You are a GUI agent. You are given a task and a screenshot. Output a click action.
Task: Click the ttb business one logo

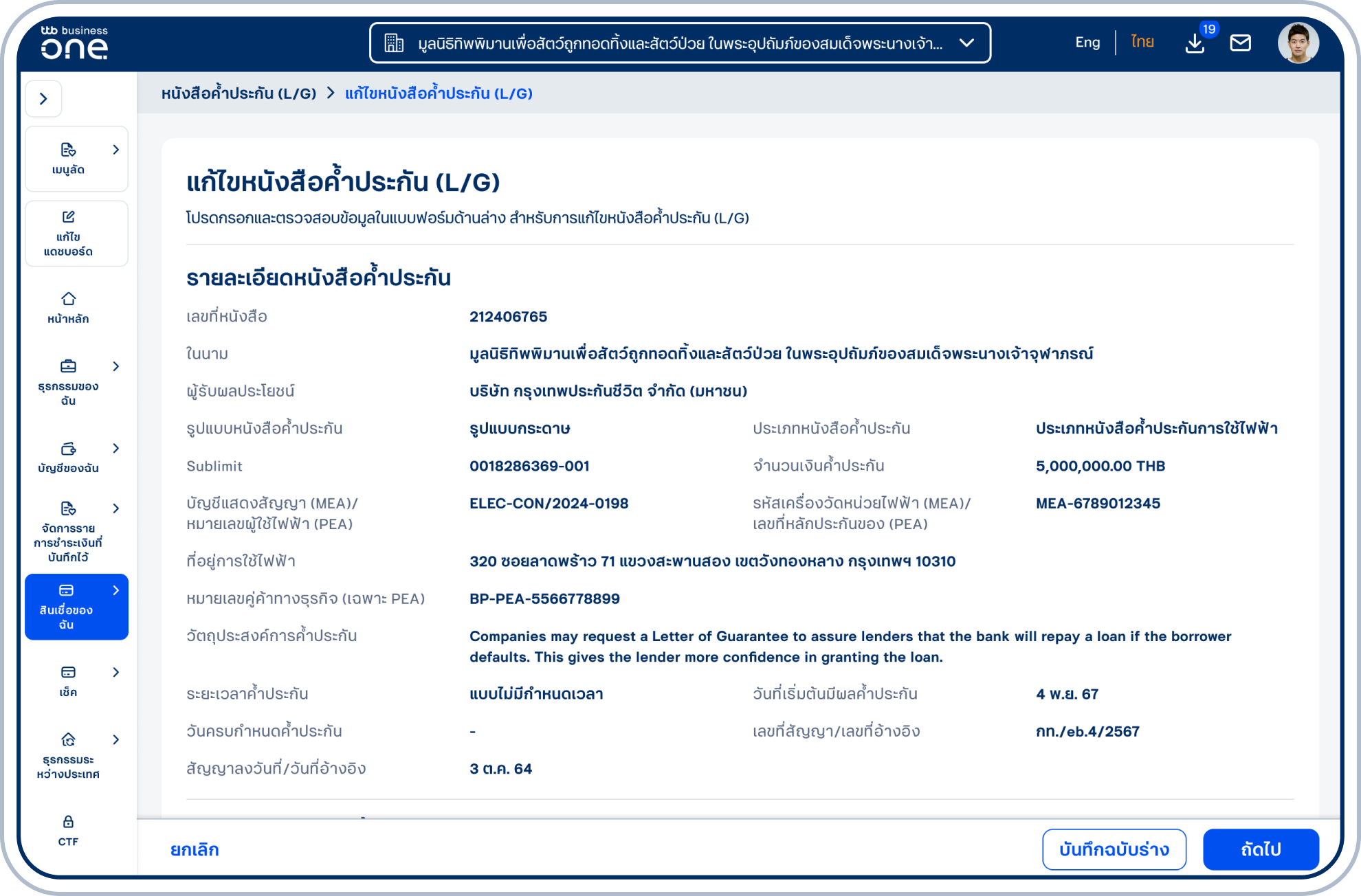(74, 43)
